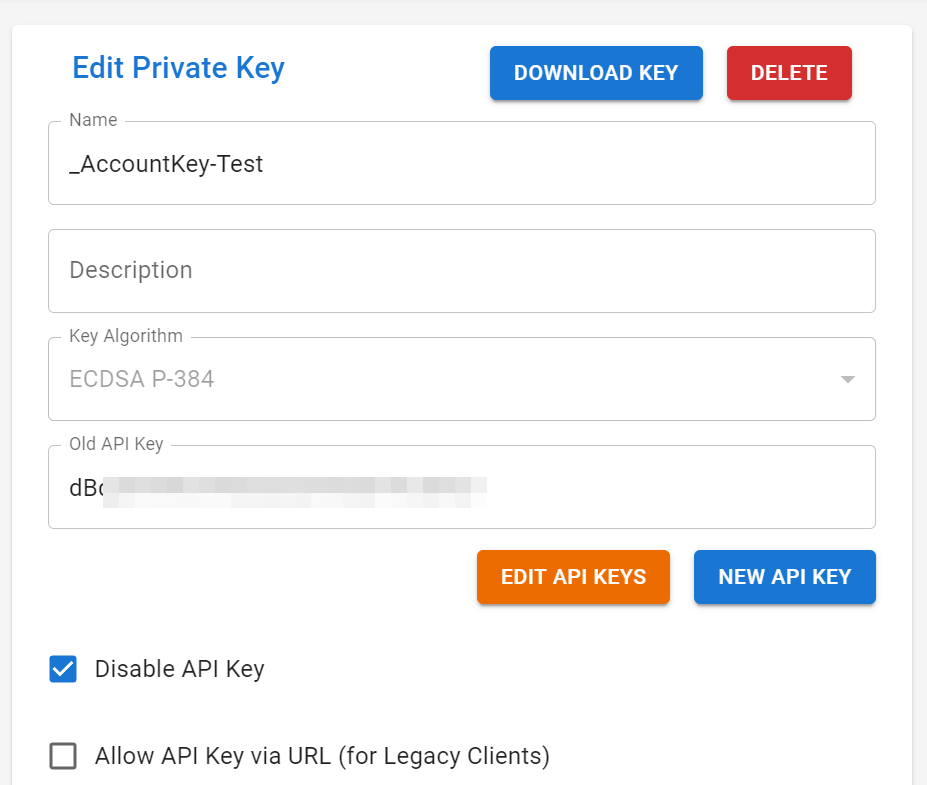Click the Key Algorithm field label
The height and width of the screenshot is (785, 927).
pyautogui.click(x=124, y=336)
